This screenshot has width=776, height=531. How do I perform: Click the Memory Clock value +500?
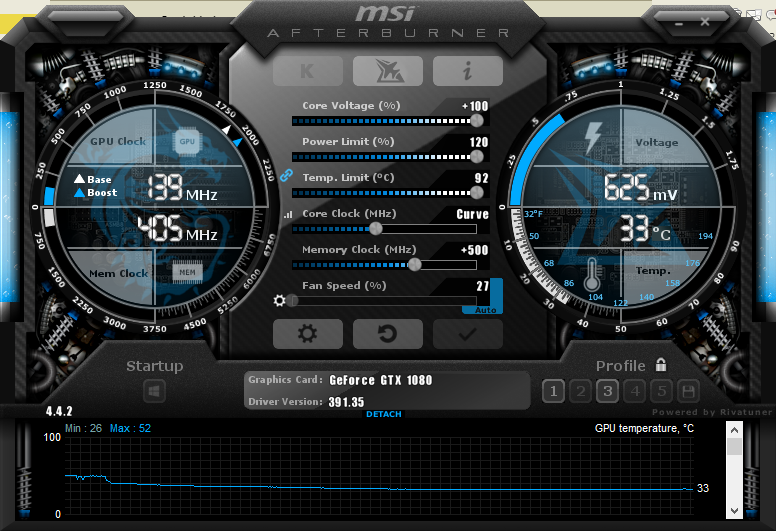point(474,250)
